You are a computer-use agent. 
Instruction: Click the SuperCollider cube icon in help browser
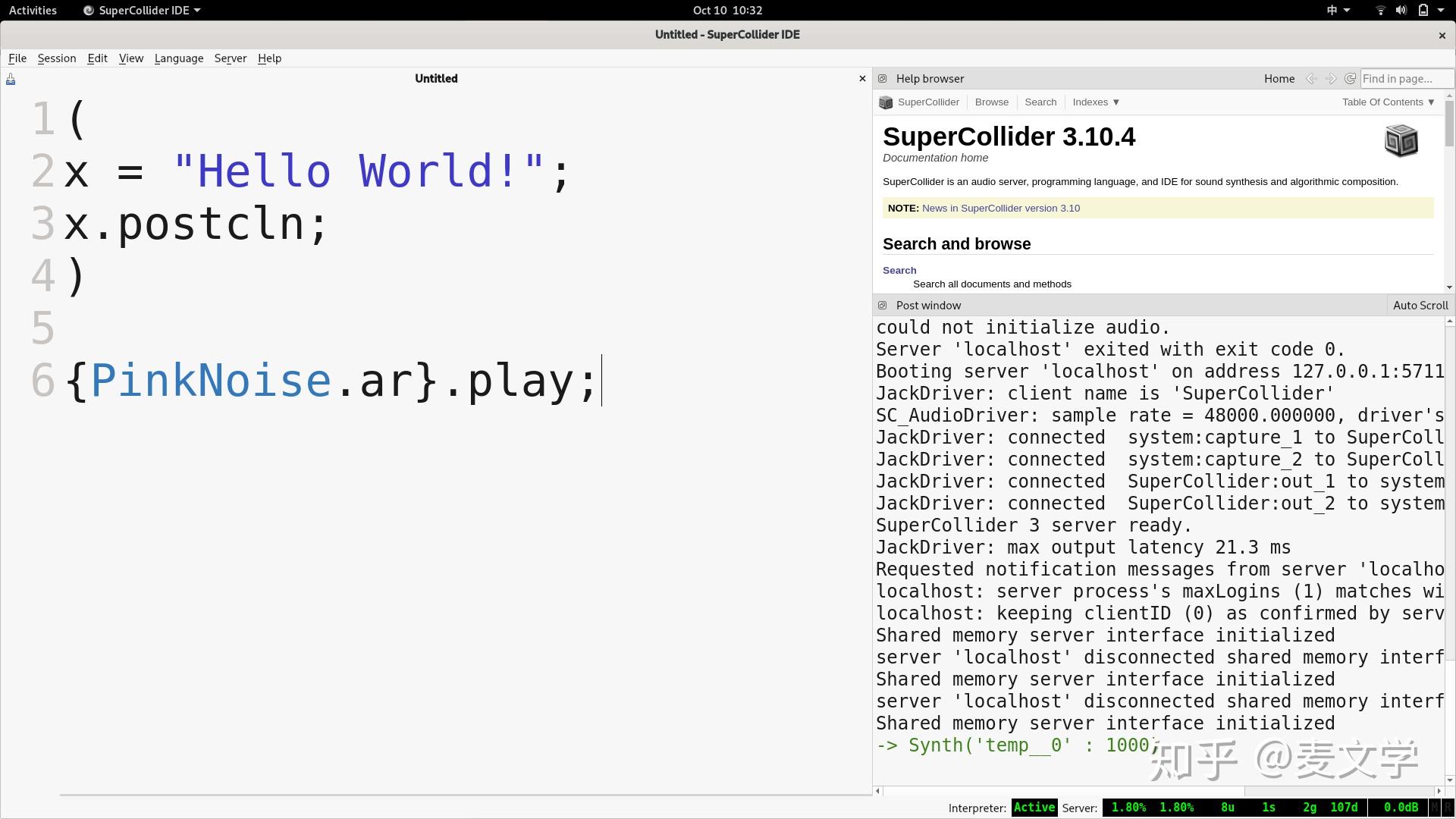[x=886, y=102]
